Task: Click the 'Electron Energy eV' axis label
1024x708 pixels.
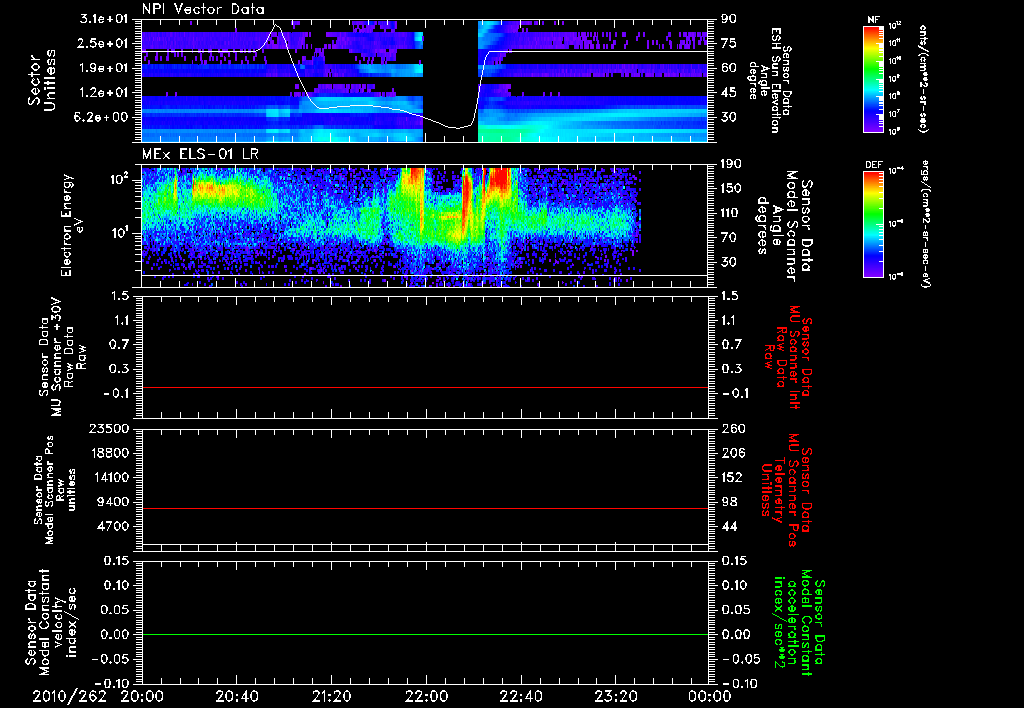Action: pos(73,225)
